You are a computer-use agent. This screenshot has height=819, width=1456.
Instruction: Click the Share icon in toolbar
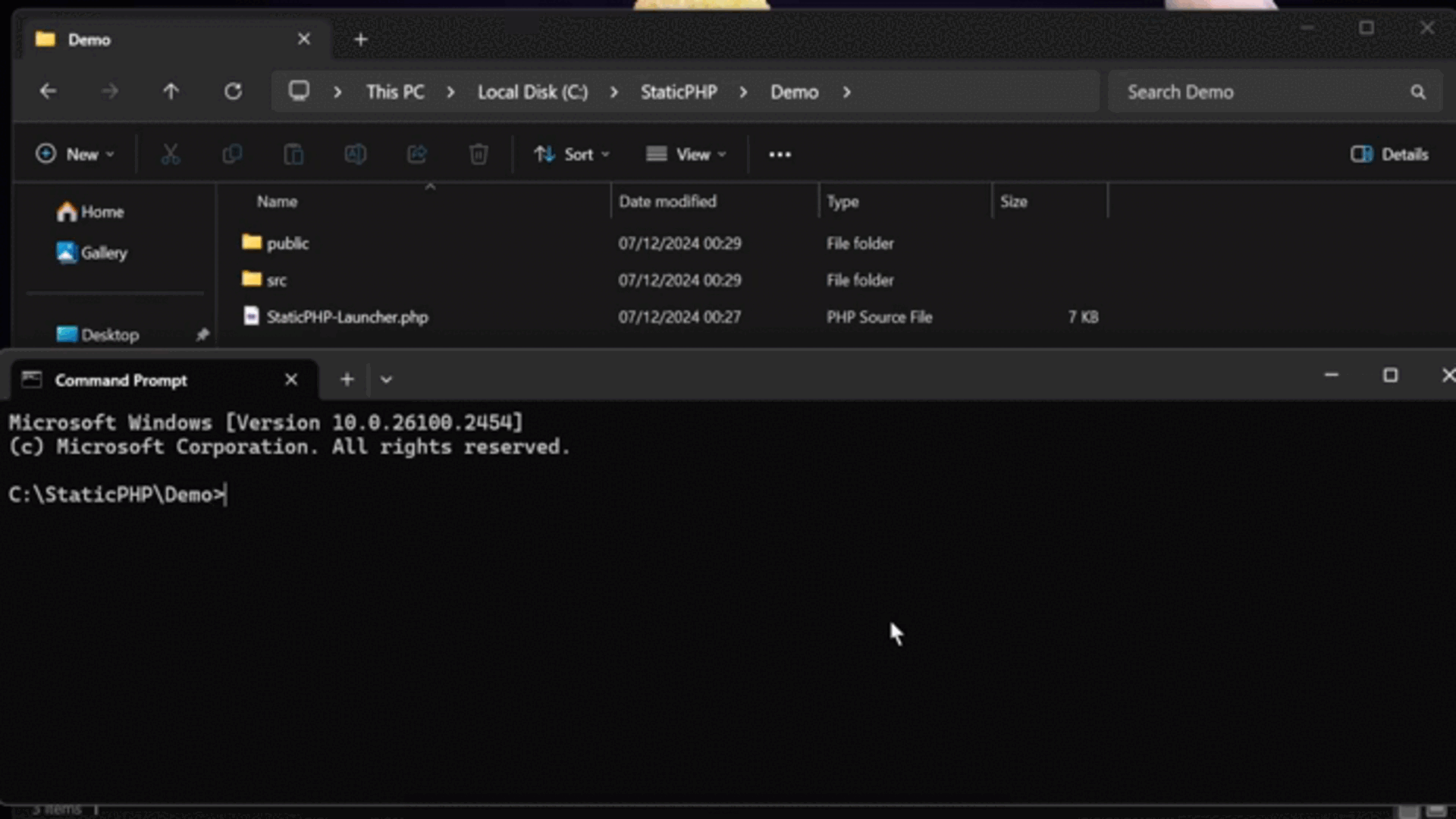pyautogui.click(x=416, y=155)
